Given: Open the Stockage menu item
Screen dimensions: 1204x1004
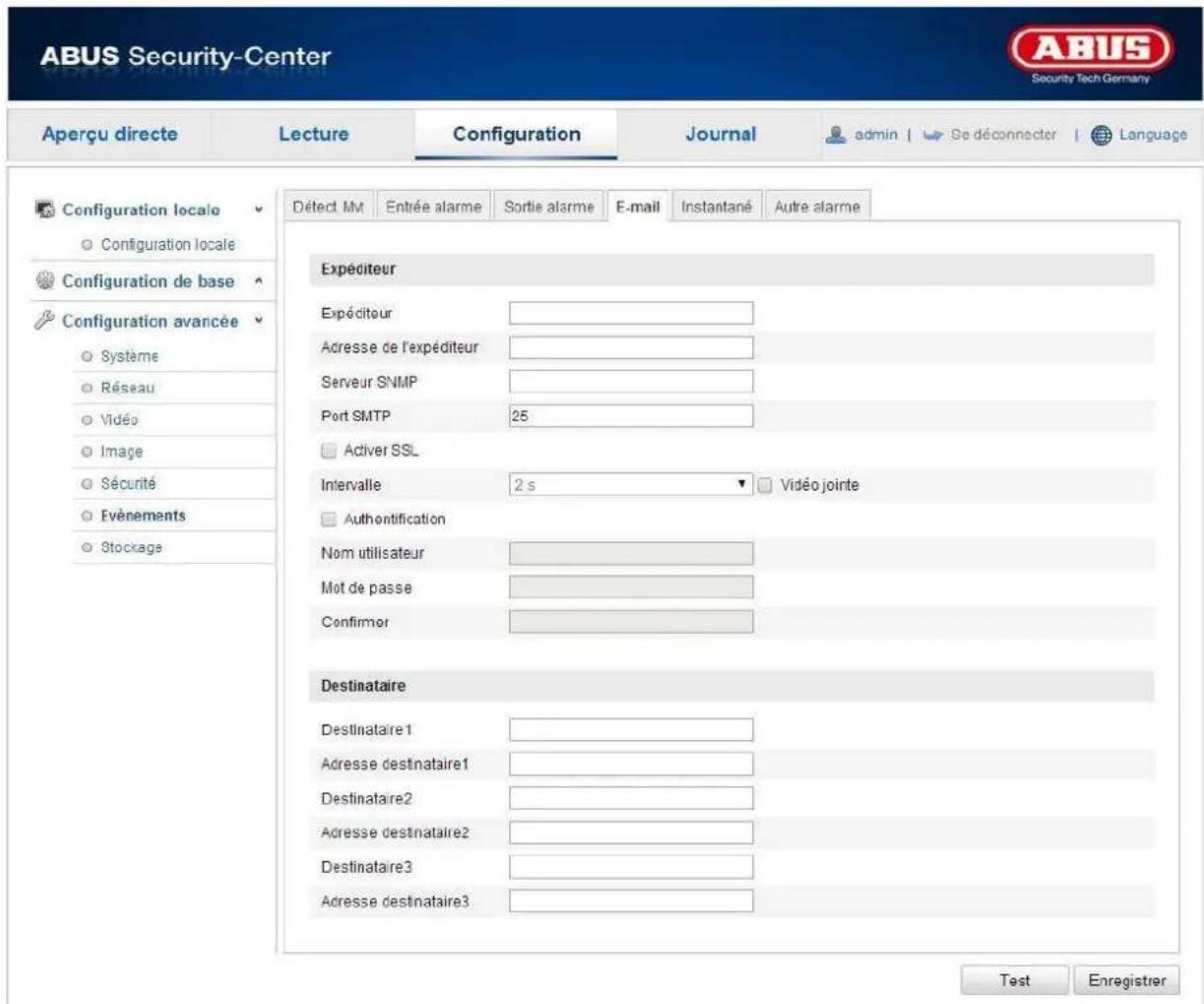Looking at the screenshot, I should tap(131, 547).
